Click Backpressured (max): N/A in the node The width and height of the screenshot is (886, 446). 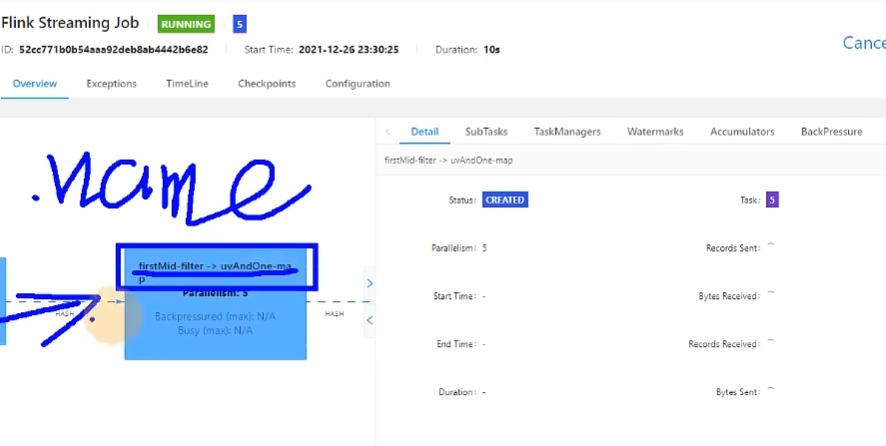click(215, 317)
